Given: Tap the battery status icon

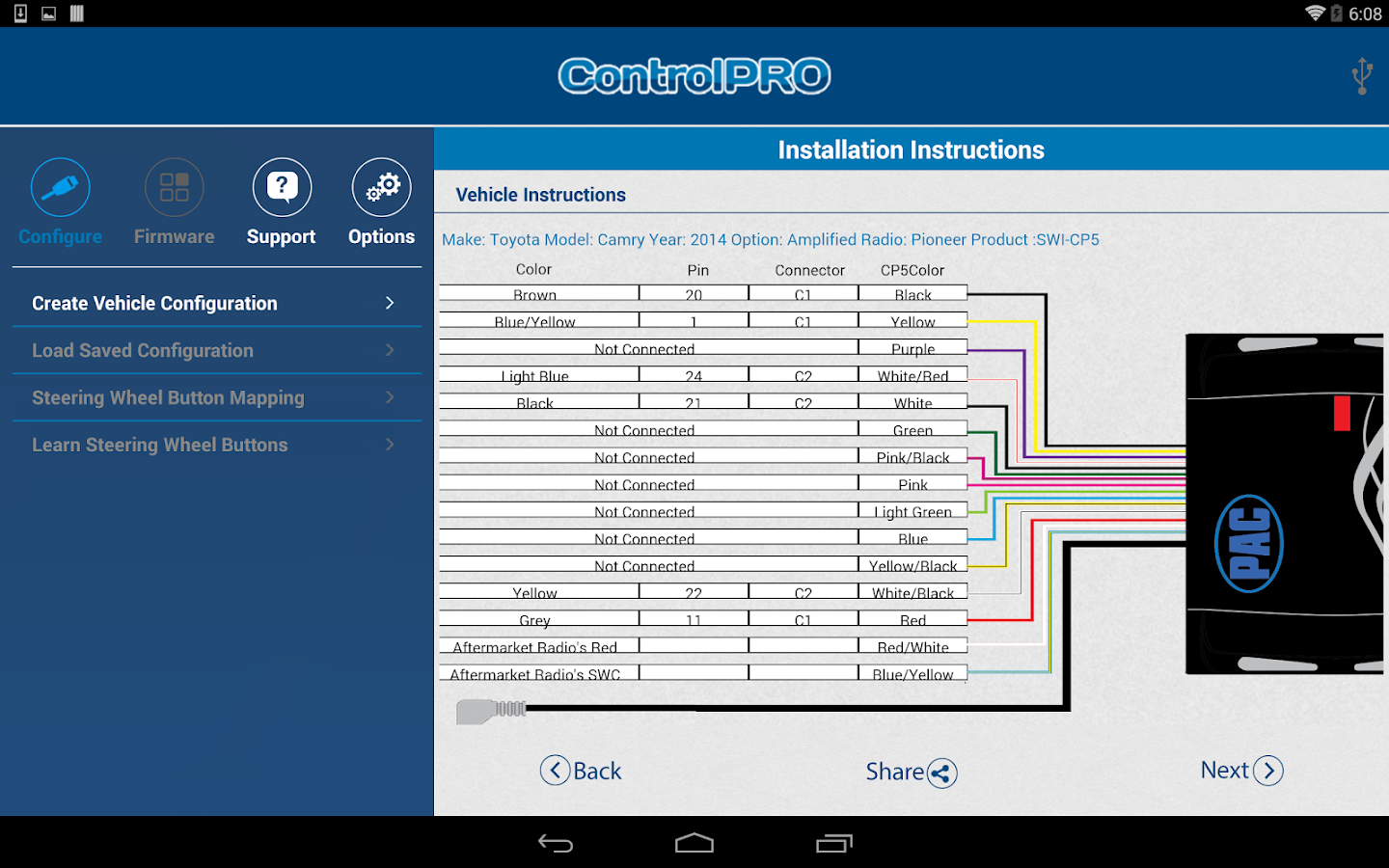Looking at the screenshot, I should [x=1337, y=14].
